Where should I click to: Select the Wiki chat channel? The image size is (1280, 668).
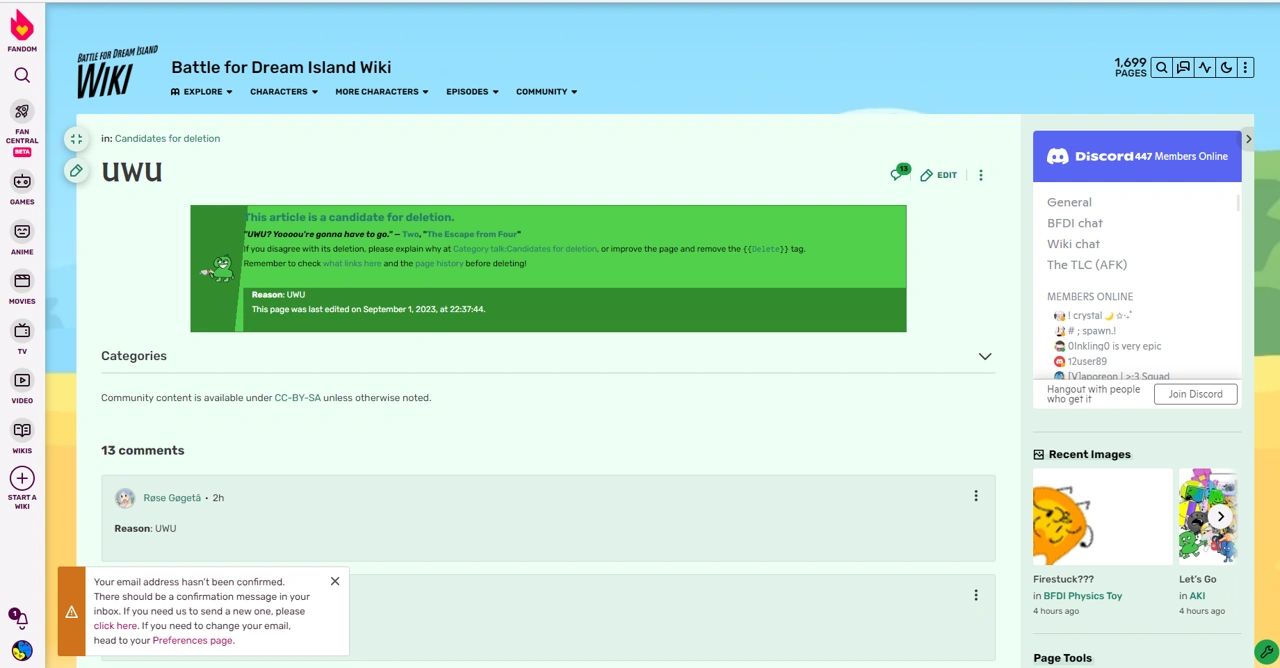click(1073, 244)
